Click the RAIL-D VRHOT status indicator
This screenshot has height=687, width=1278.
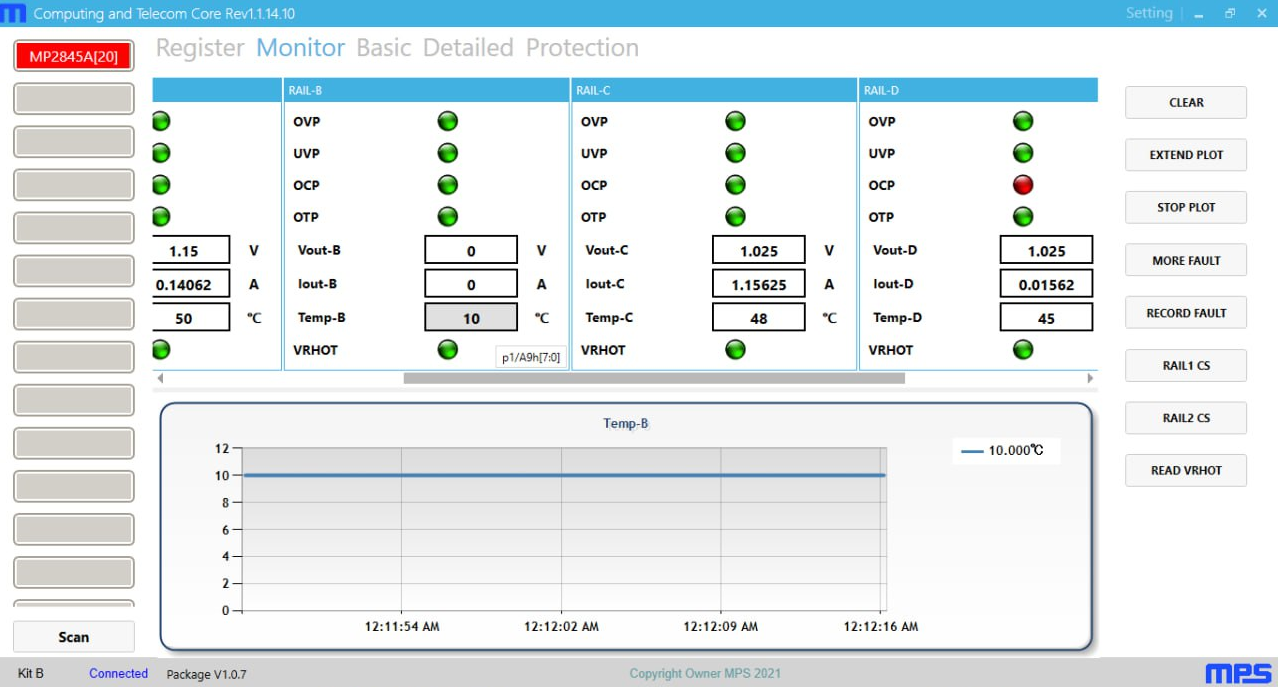click(x=1022, y=349)
